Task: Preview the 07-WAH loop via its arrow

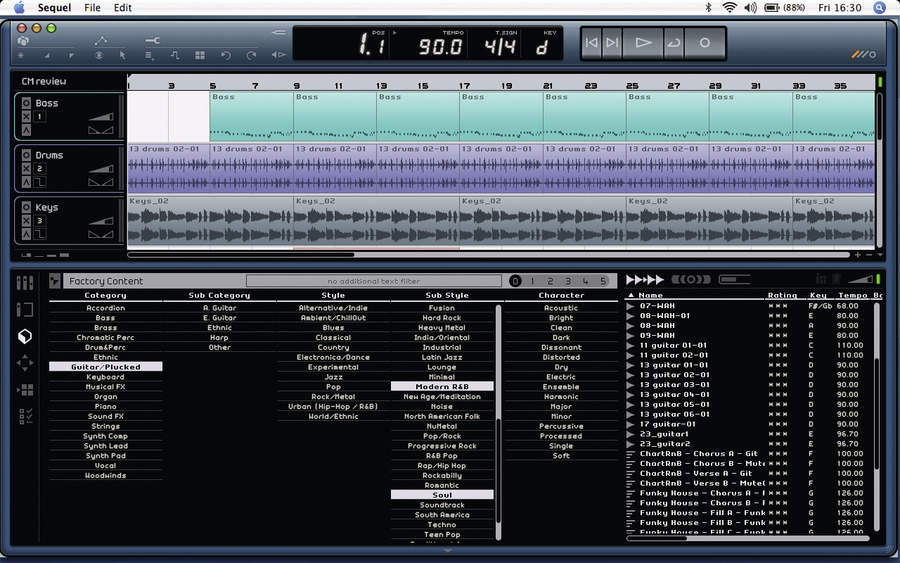Action: click(x=631, y=306)
